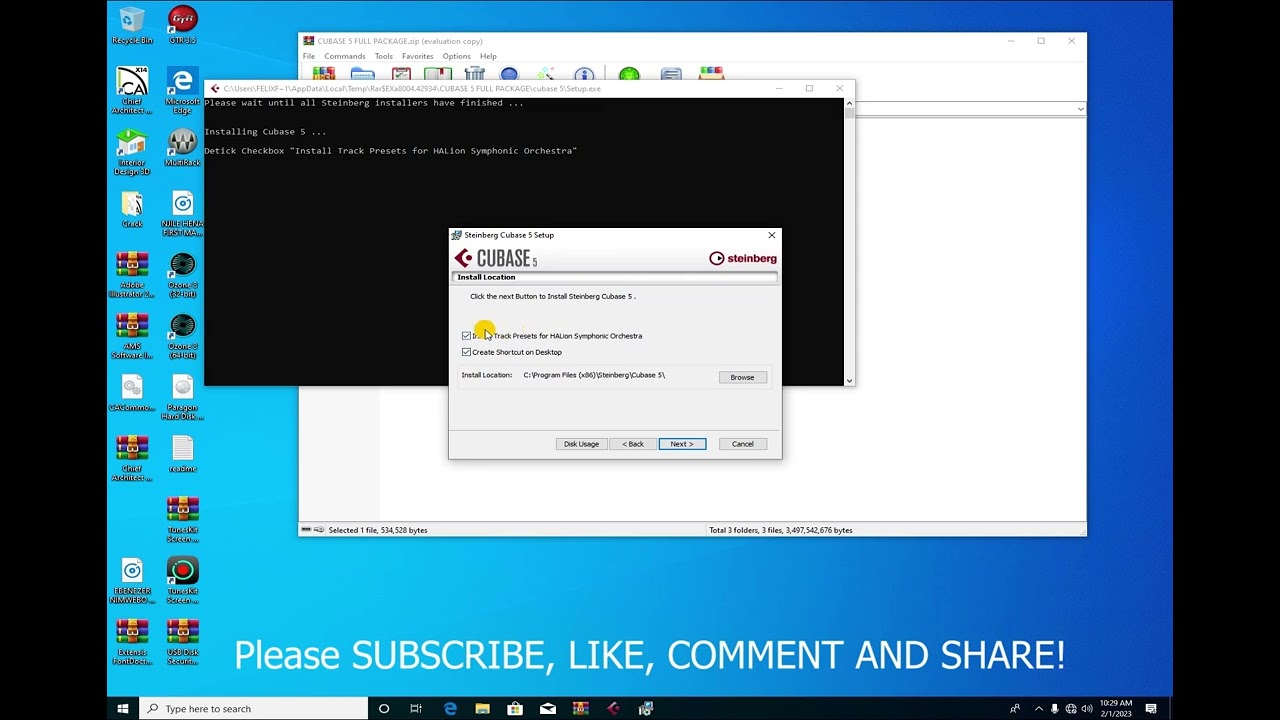Click the volume icon in system tray
The image size is (1280, 720).
[1087, 708]
